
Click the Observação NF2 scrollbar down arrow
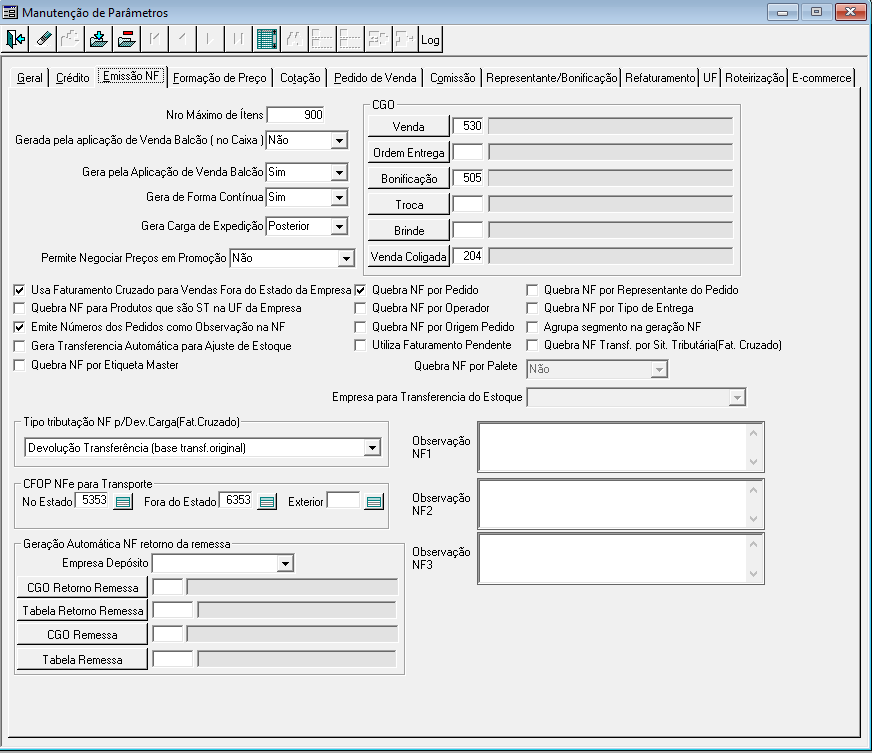754,519
